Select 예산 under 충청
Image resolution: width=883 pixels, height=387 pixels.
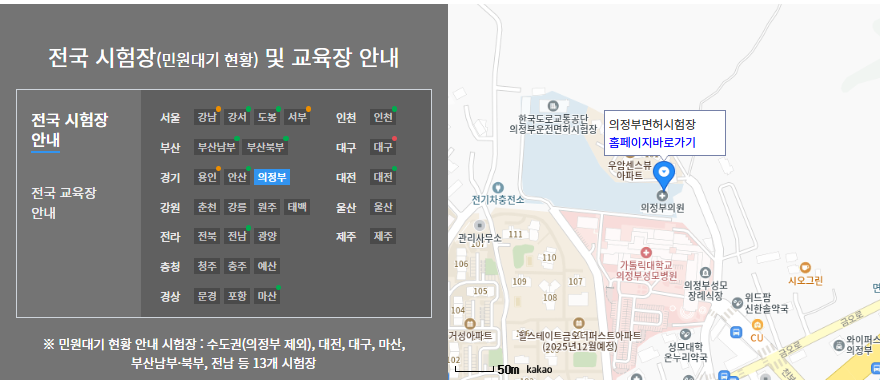tap(267, 266)
